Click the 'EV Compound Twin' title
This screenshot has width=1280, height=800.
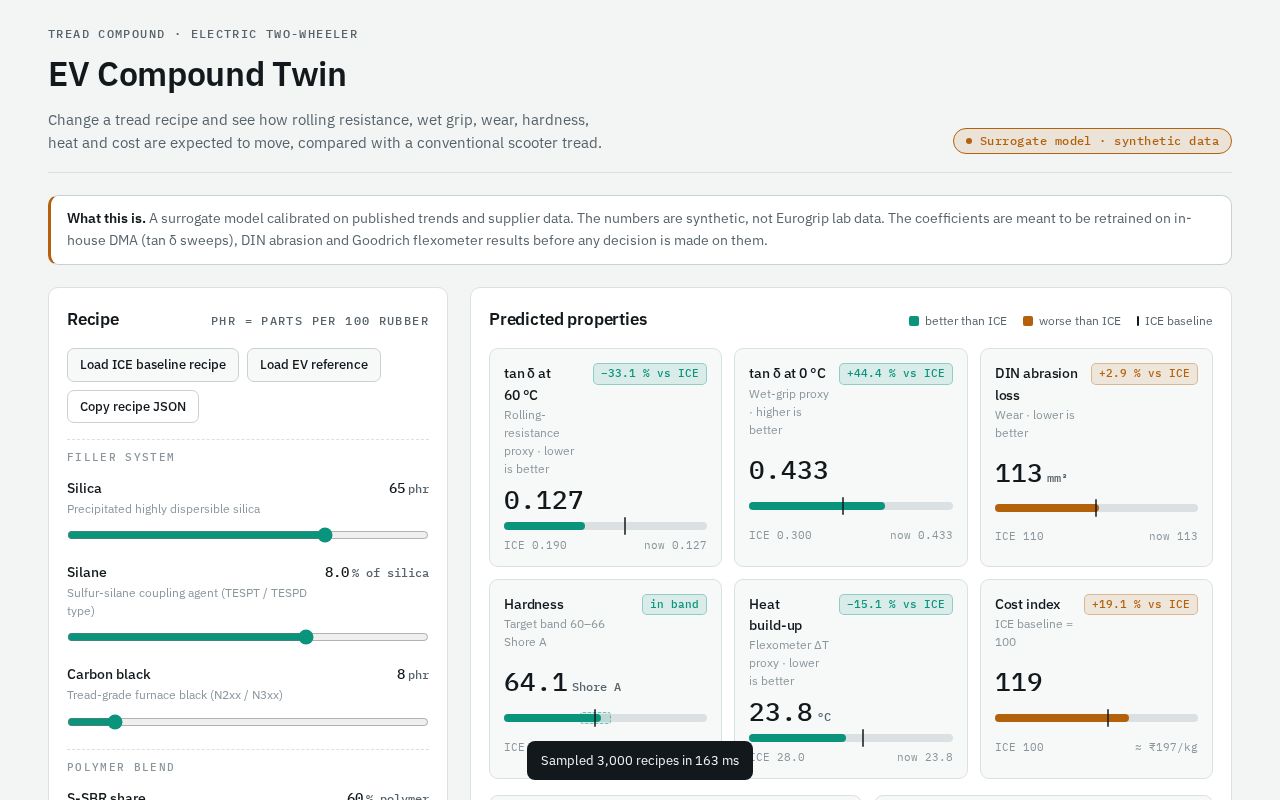point(197,75)
